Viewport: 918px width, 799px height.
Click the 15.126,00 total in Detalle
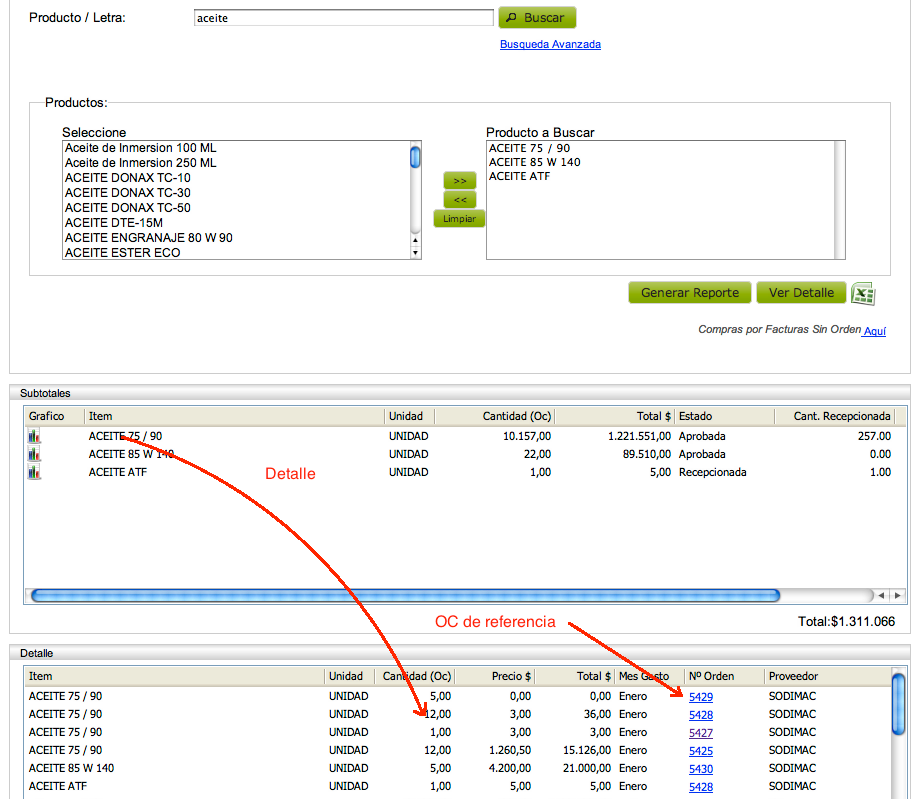pos(587,750)
